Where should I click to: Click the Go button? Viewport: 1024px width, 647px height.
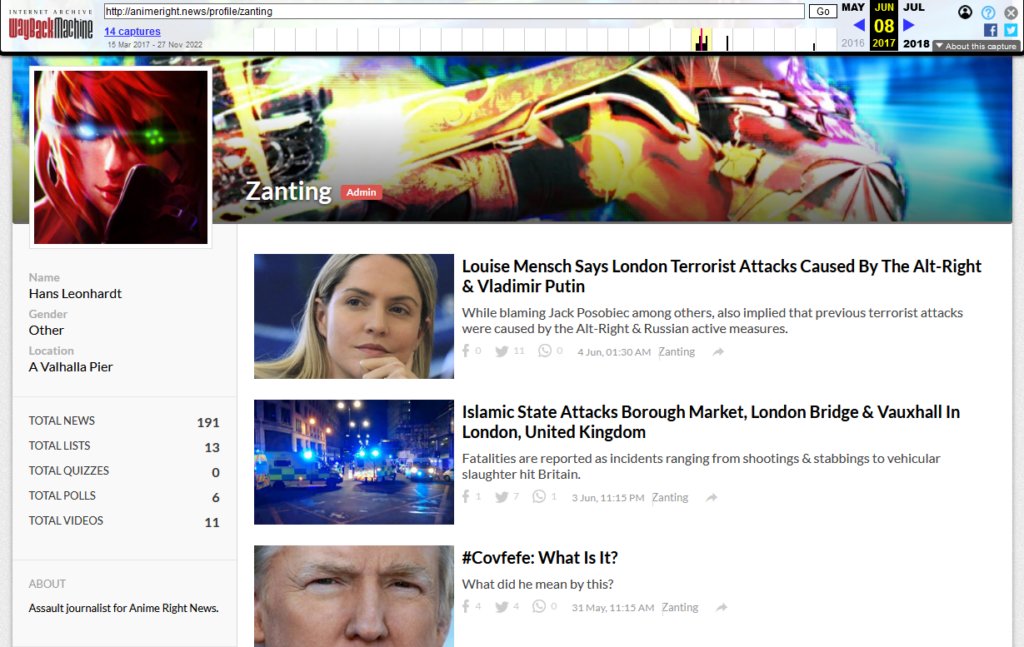823,11
